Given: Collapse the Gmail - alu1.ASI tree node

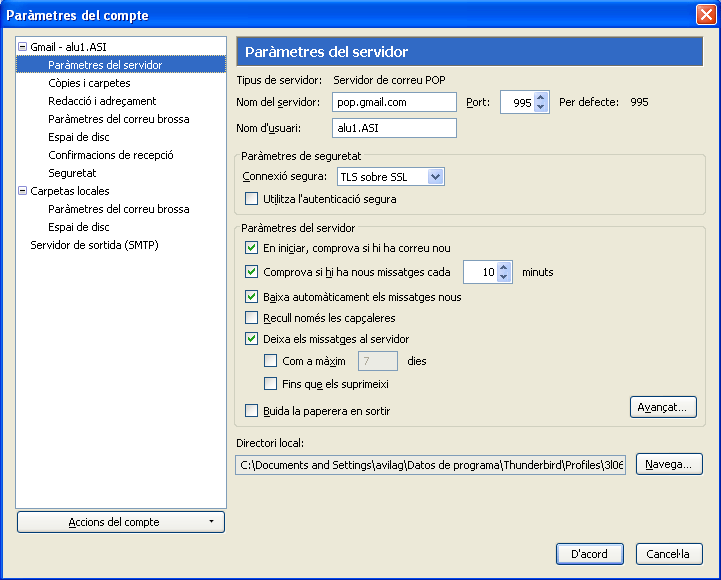Looking at the screenshot, I should pyautogui.click(x=22, y=47).
